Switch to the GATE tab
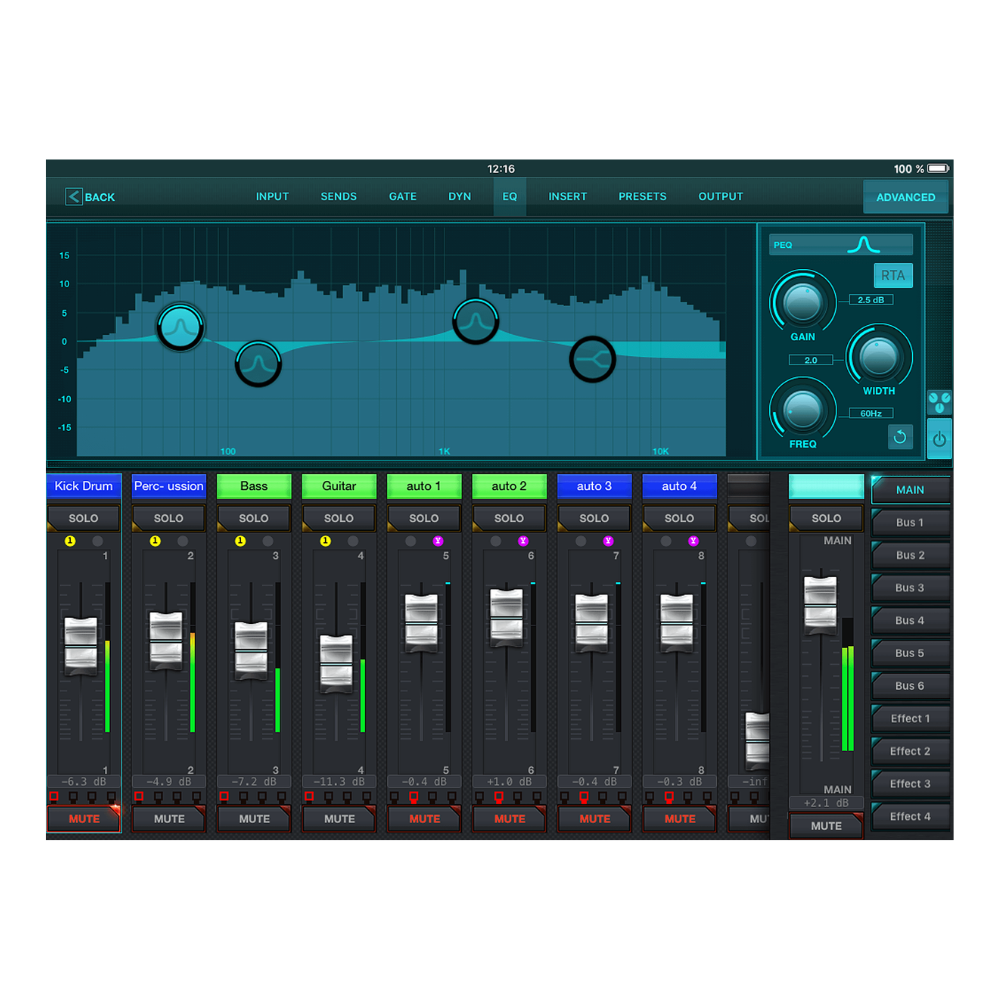1000x1000 pixels. 403,196
